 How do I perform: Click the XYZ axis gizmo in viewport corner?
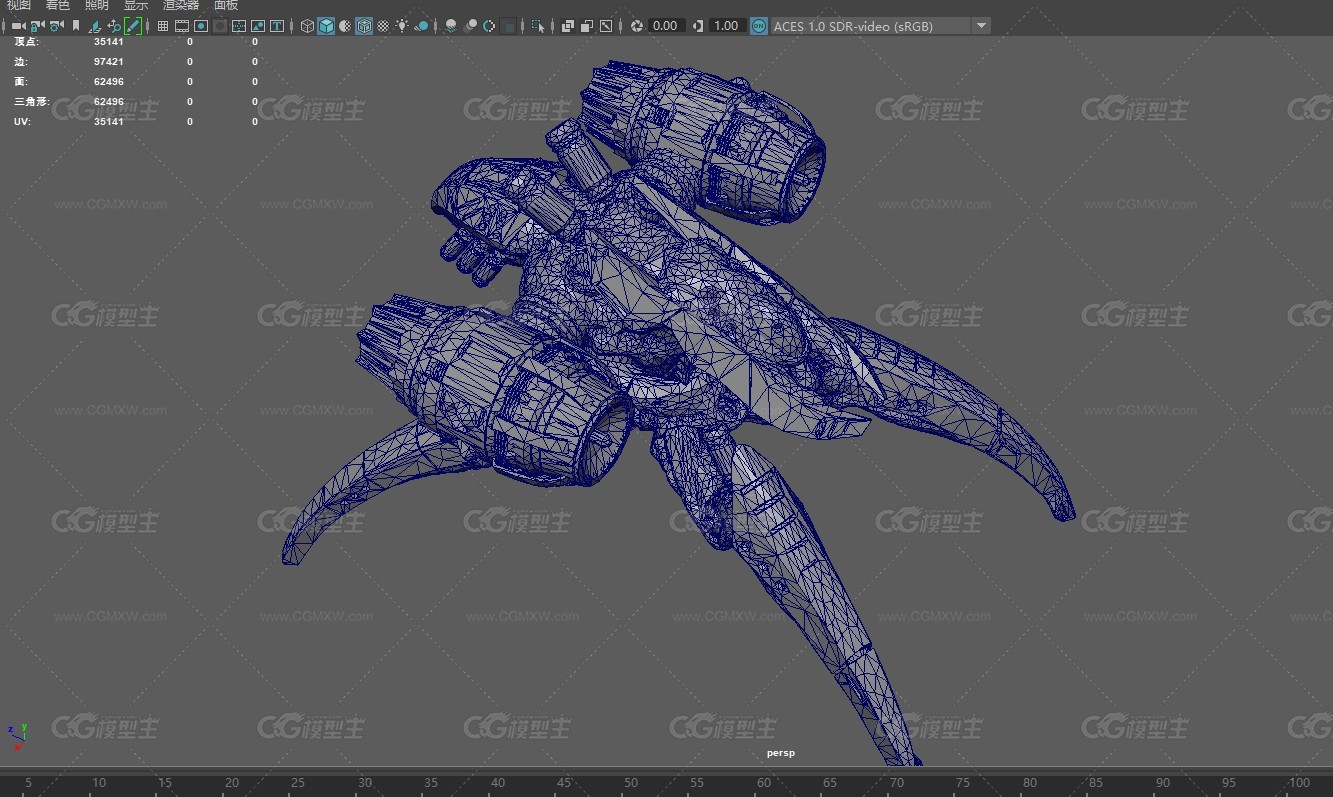(x=17, y=737)
